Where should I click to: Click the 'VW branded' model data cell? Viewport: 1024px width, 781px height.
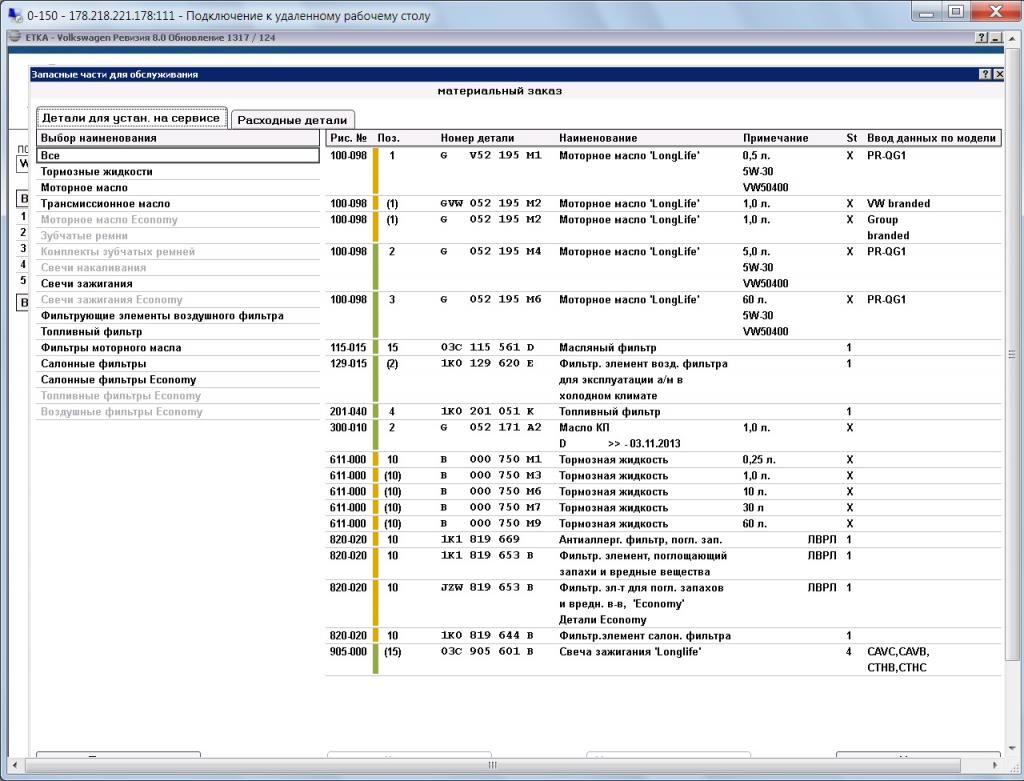(899, 203)
